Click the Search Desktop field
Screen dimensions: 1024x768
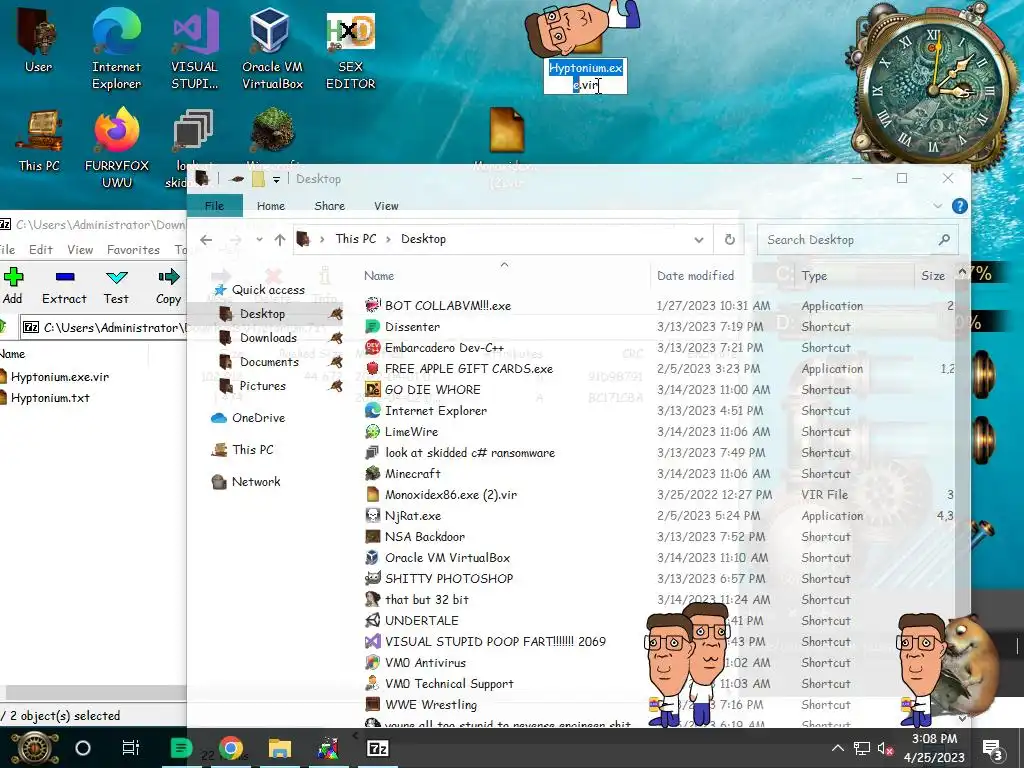[857, 240]
